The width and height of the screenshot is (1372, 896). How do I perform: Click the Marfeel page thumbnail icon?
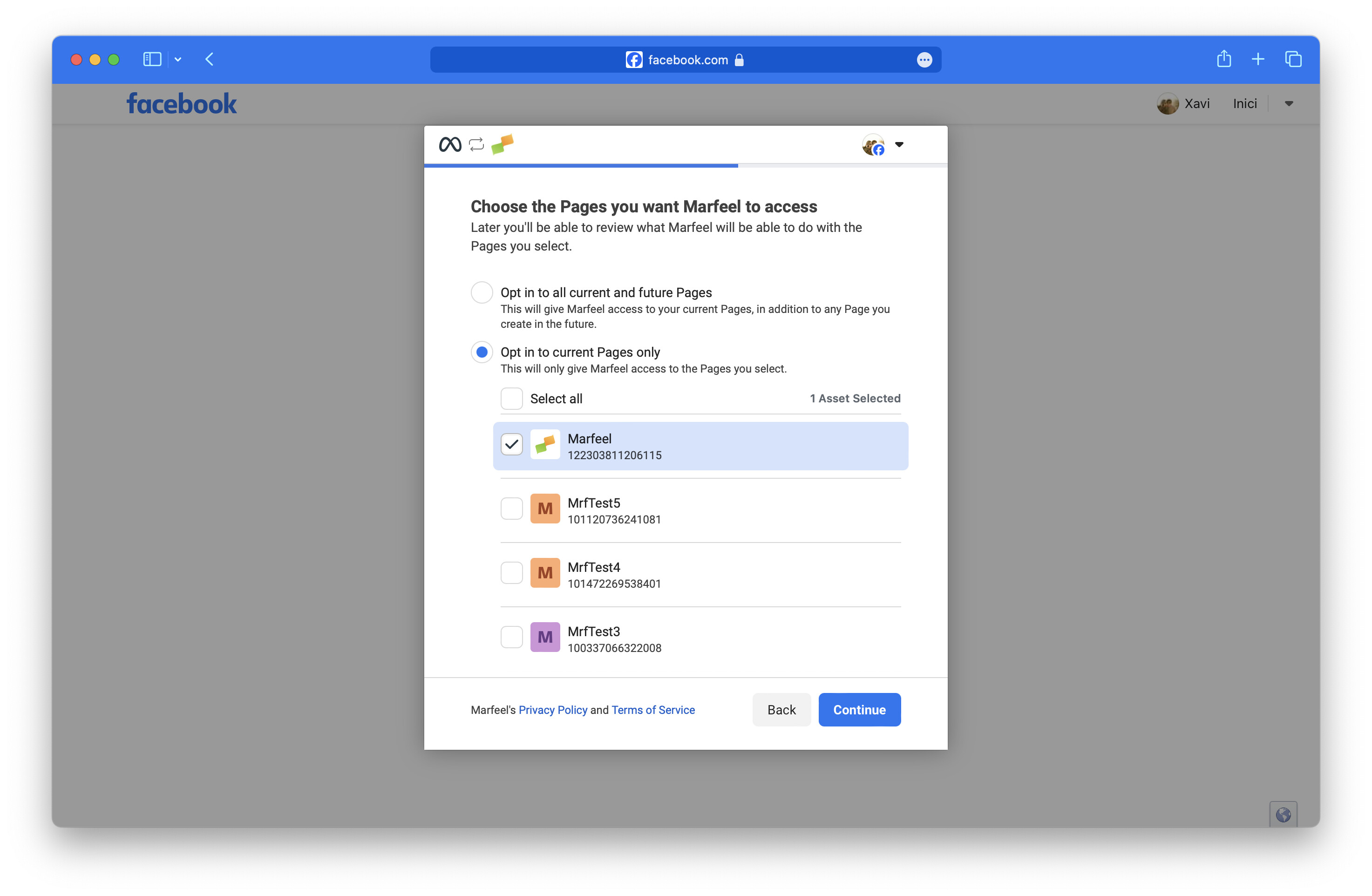tap(545, 445)
